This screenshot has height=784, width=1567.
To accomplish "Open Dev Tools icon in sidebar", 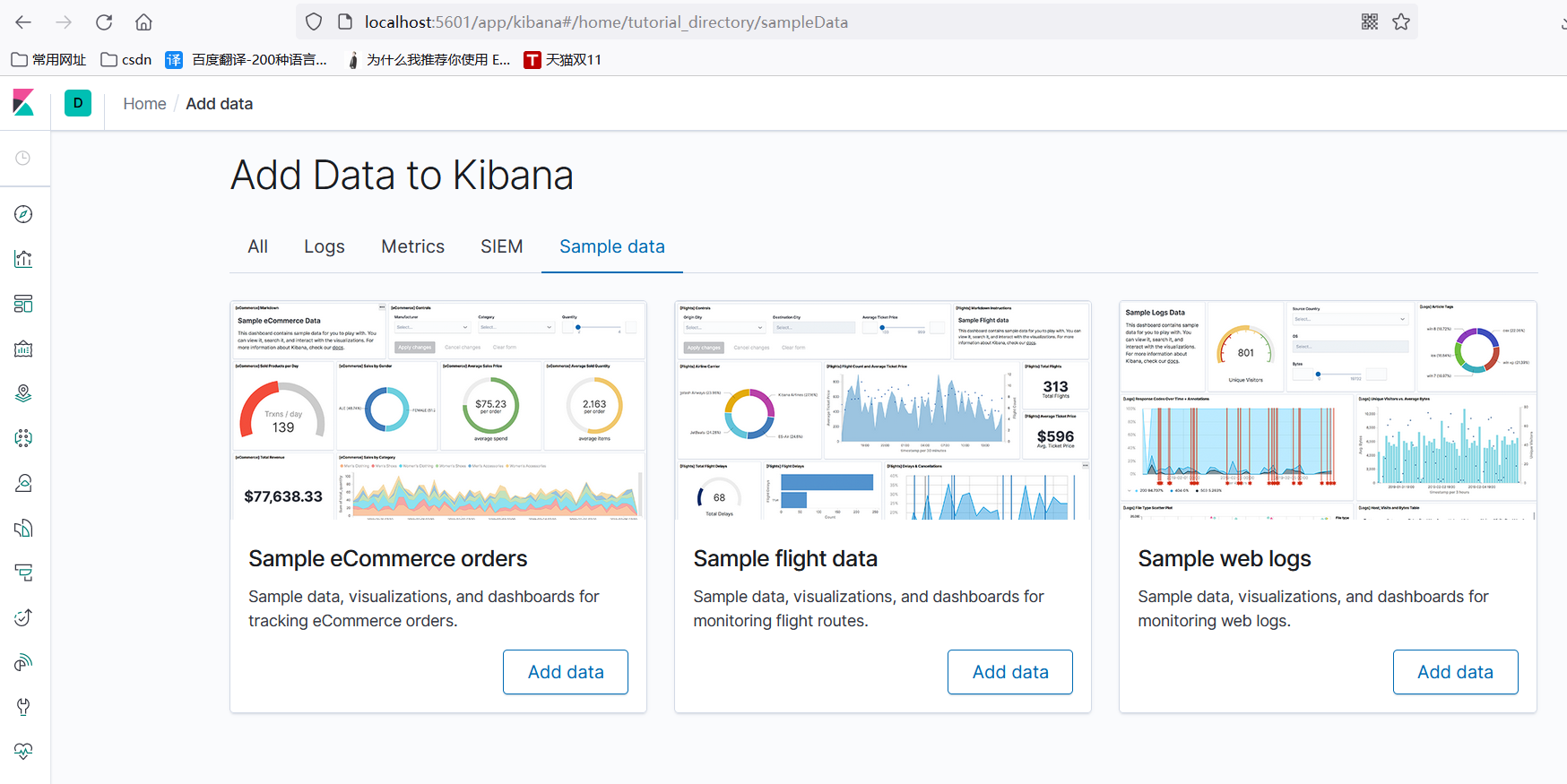I will [x=23, y=707].
